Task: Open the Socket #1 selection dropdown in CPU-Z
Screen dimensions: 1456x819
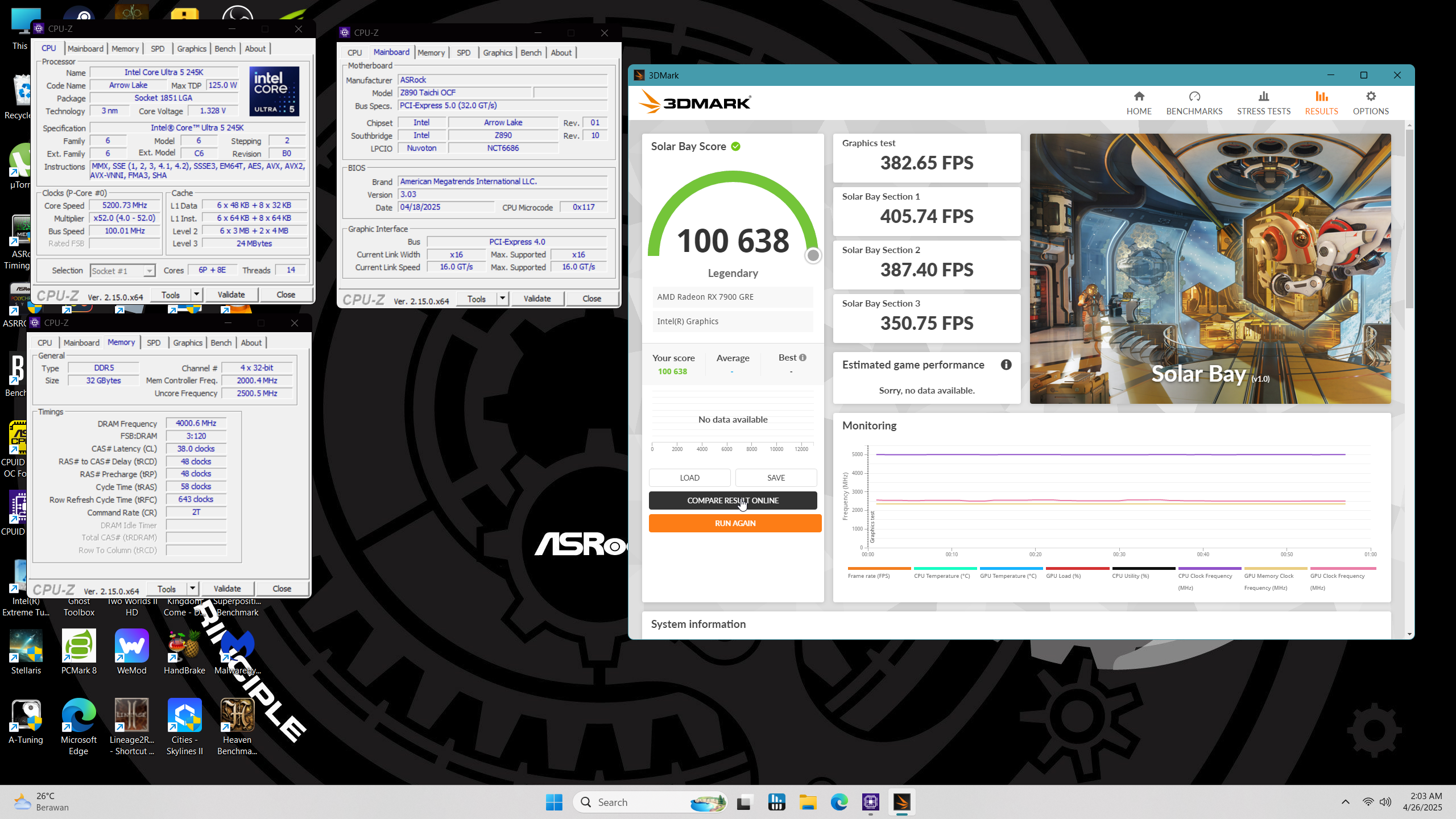Action: (x=122, y=271)
